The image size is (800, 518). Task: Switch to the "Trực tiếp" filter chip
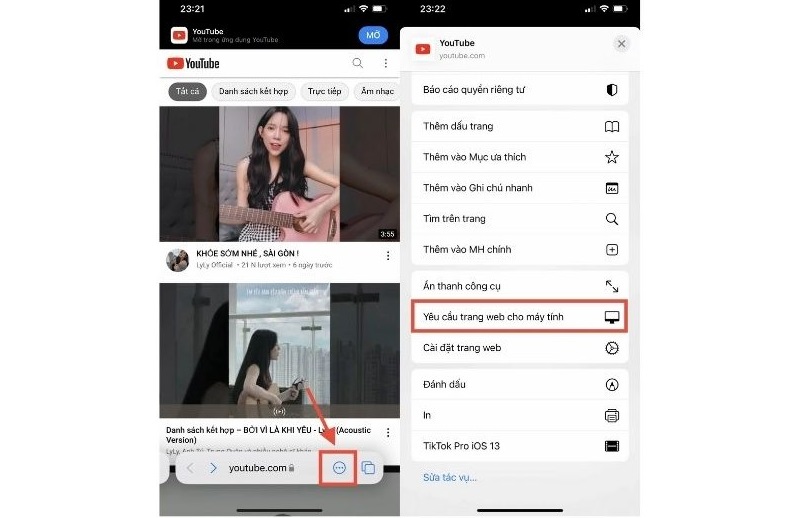324,91
